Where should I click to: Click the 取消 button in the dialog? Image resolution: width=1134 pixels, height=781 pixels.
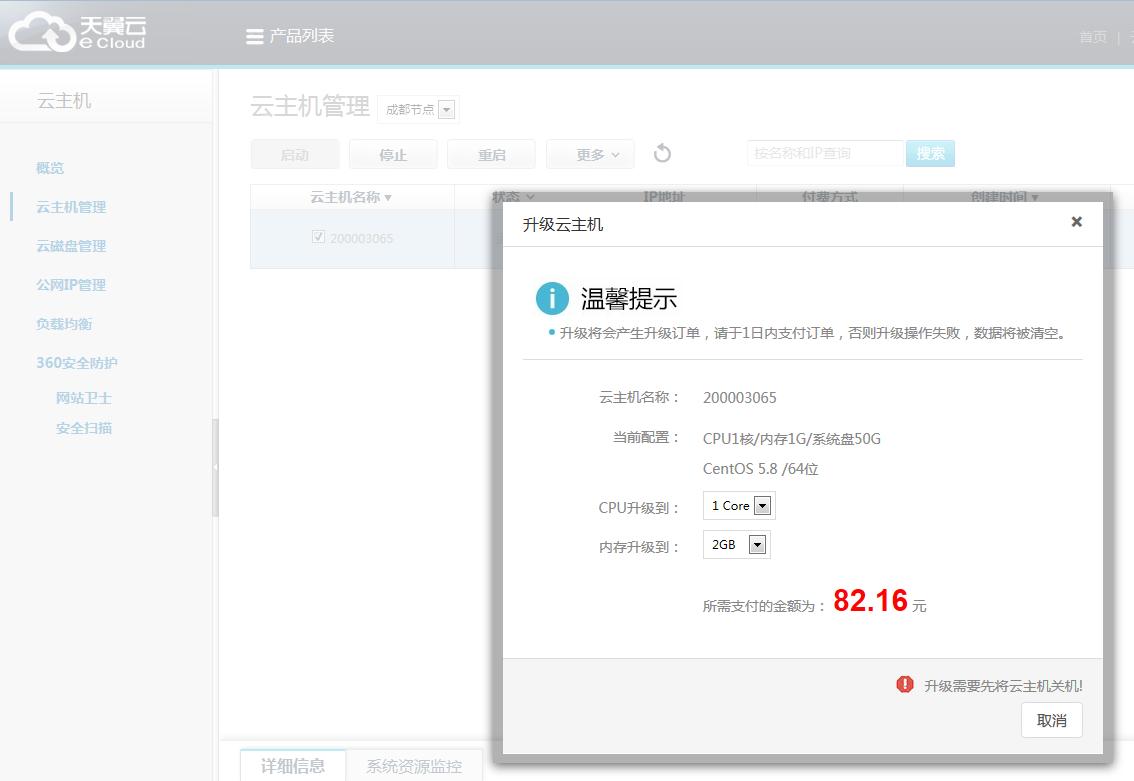click(1051, 721)
